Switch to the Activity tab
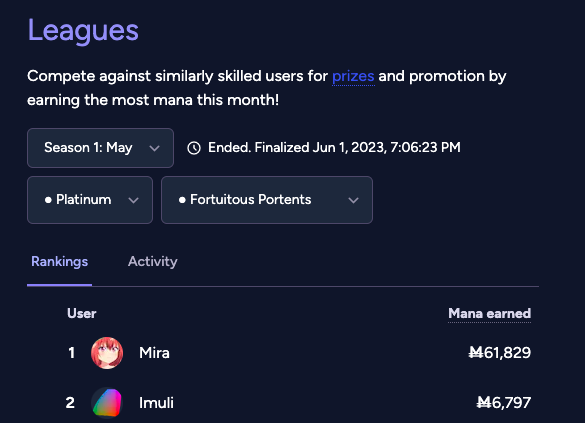 coord(153,261)
